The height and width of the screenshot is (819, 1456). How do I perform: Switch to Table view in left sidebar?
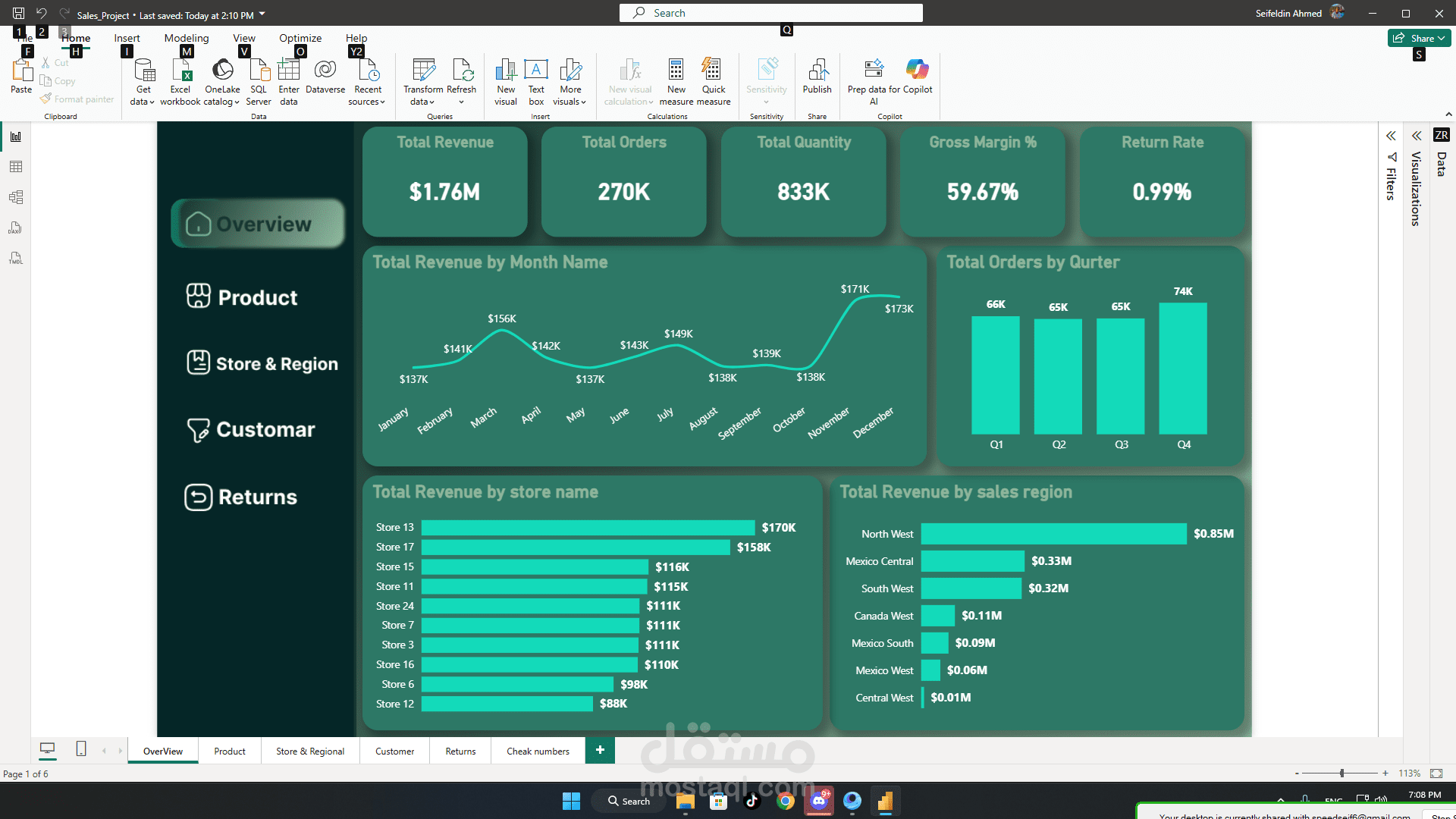16,167
